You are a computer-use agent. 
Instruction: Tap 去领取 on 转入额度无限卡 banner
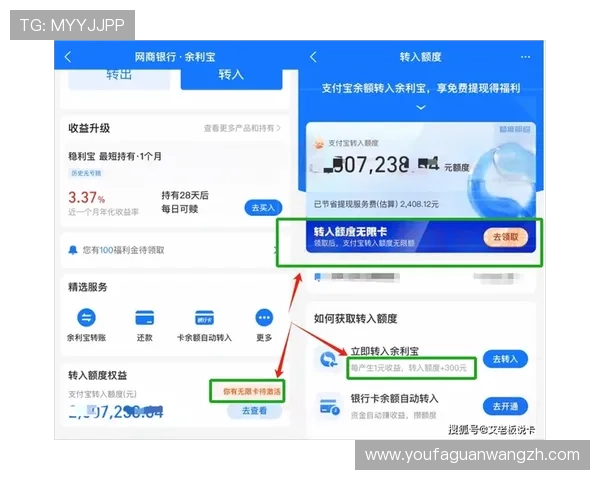coord(505,237)
